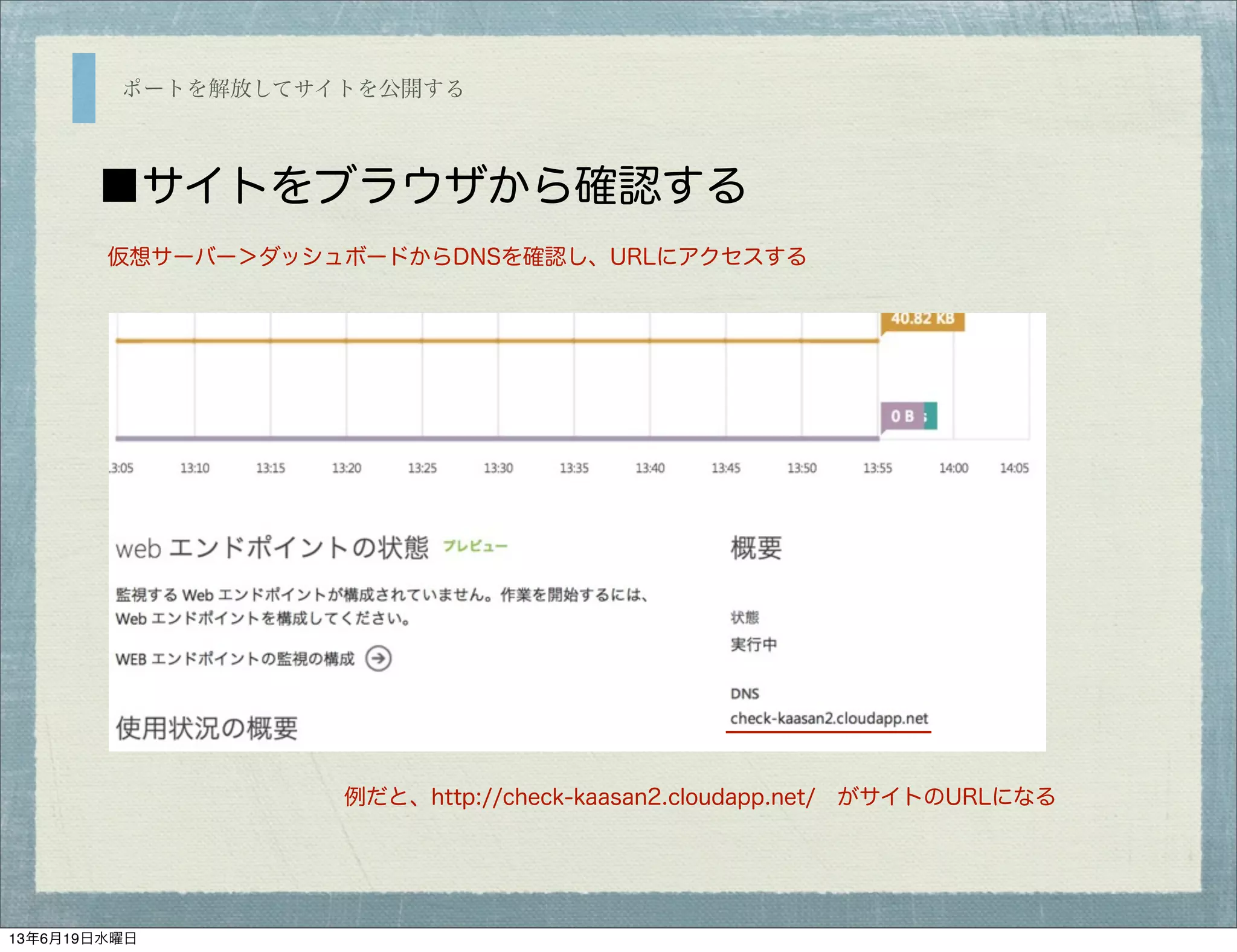Viewport: 1237px width, 952px height.
Task: Click the DNS label under 概要
Action: coord(745,693)
